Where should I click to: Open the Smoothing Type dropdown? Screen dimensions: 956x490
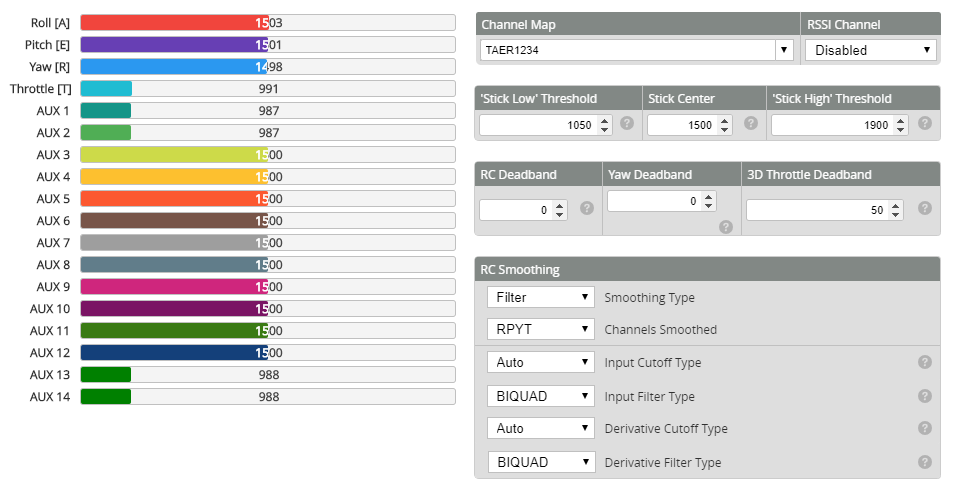point(541,297)
